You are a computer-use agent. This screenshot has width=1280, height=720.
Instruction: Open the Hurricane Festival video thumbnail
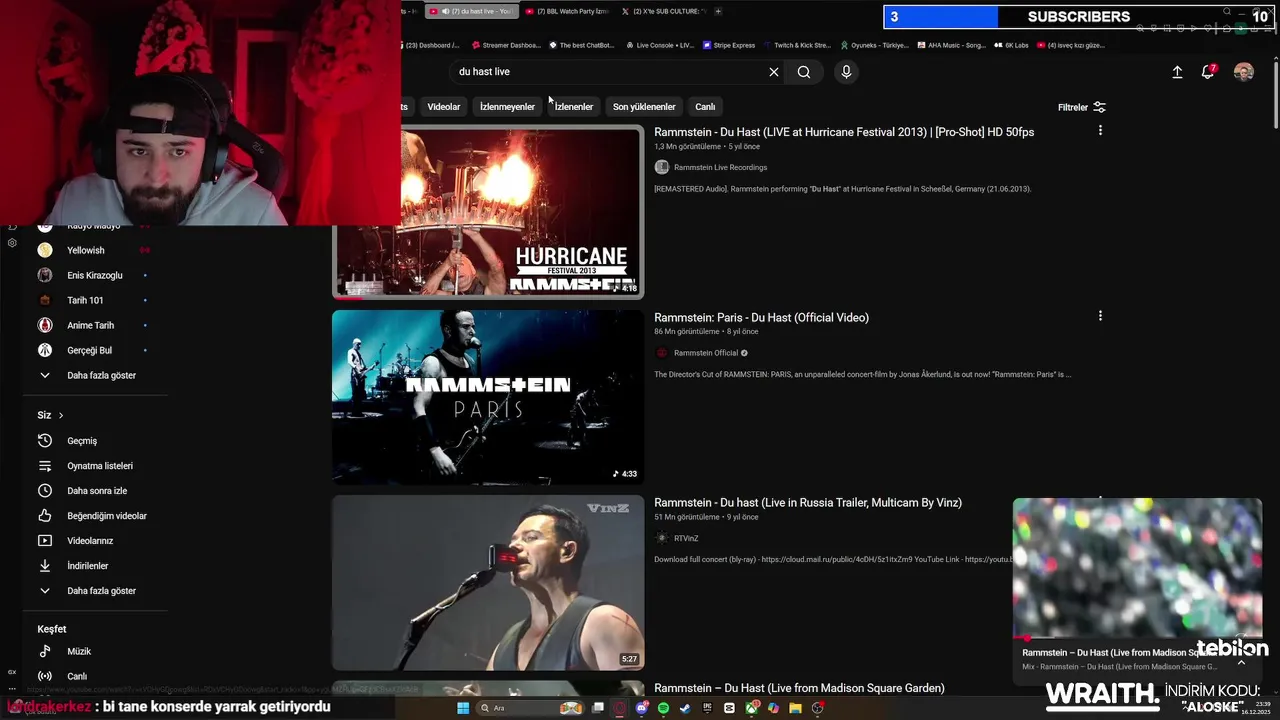[x=488, y=211]
